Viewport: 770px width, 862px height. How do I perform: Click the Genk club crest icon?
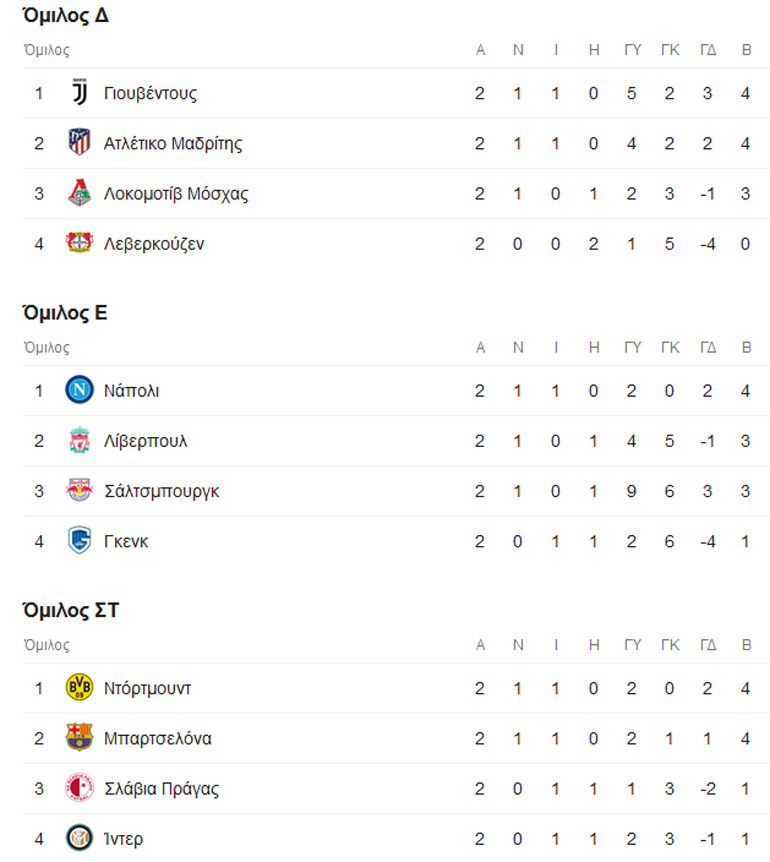pyautogui.click(x=79, y=541)
